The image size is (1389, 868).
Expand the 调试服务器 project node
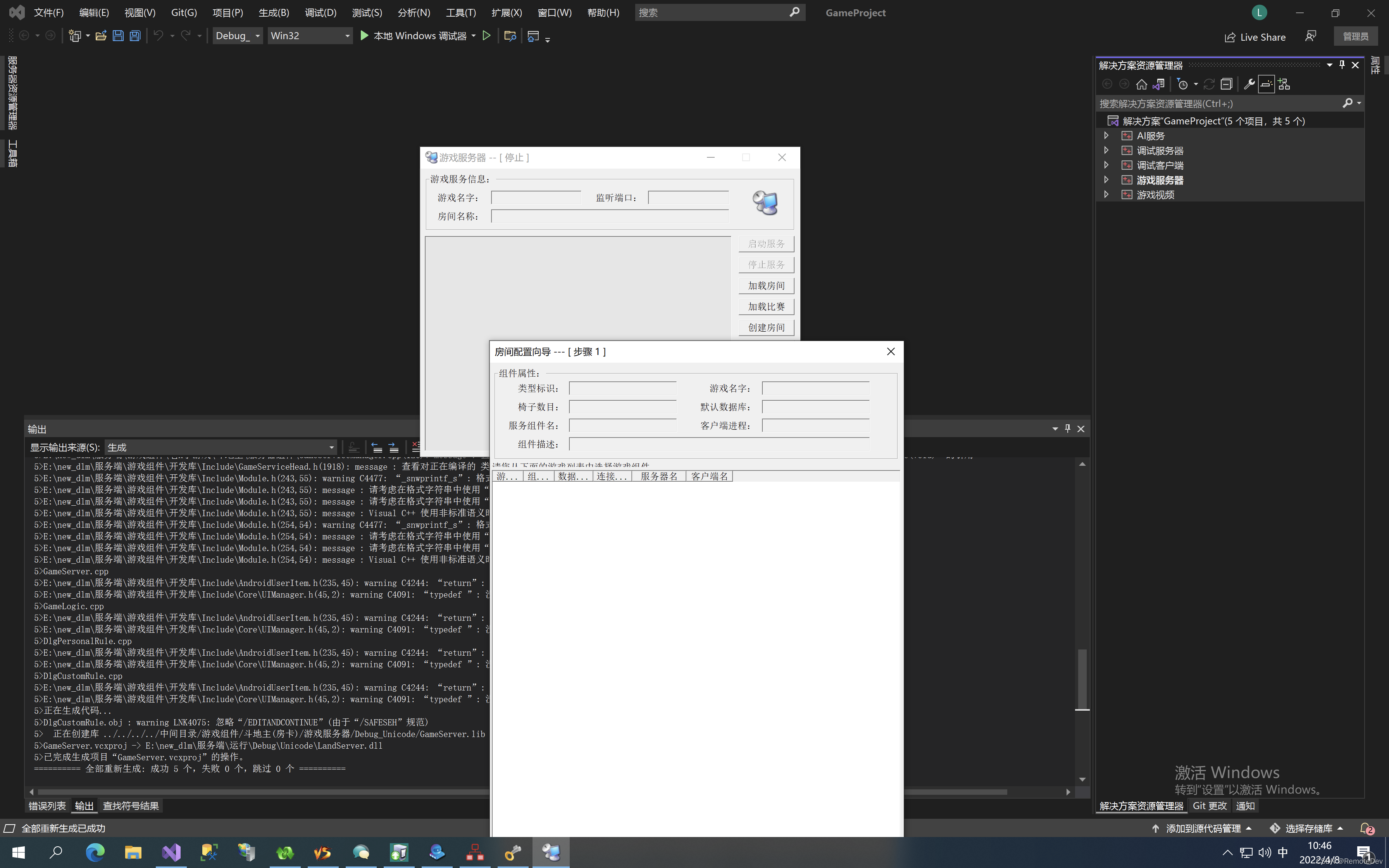[x=1106, y=150]
